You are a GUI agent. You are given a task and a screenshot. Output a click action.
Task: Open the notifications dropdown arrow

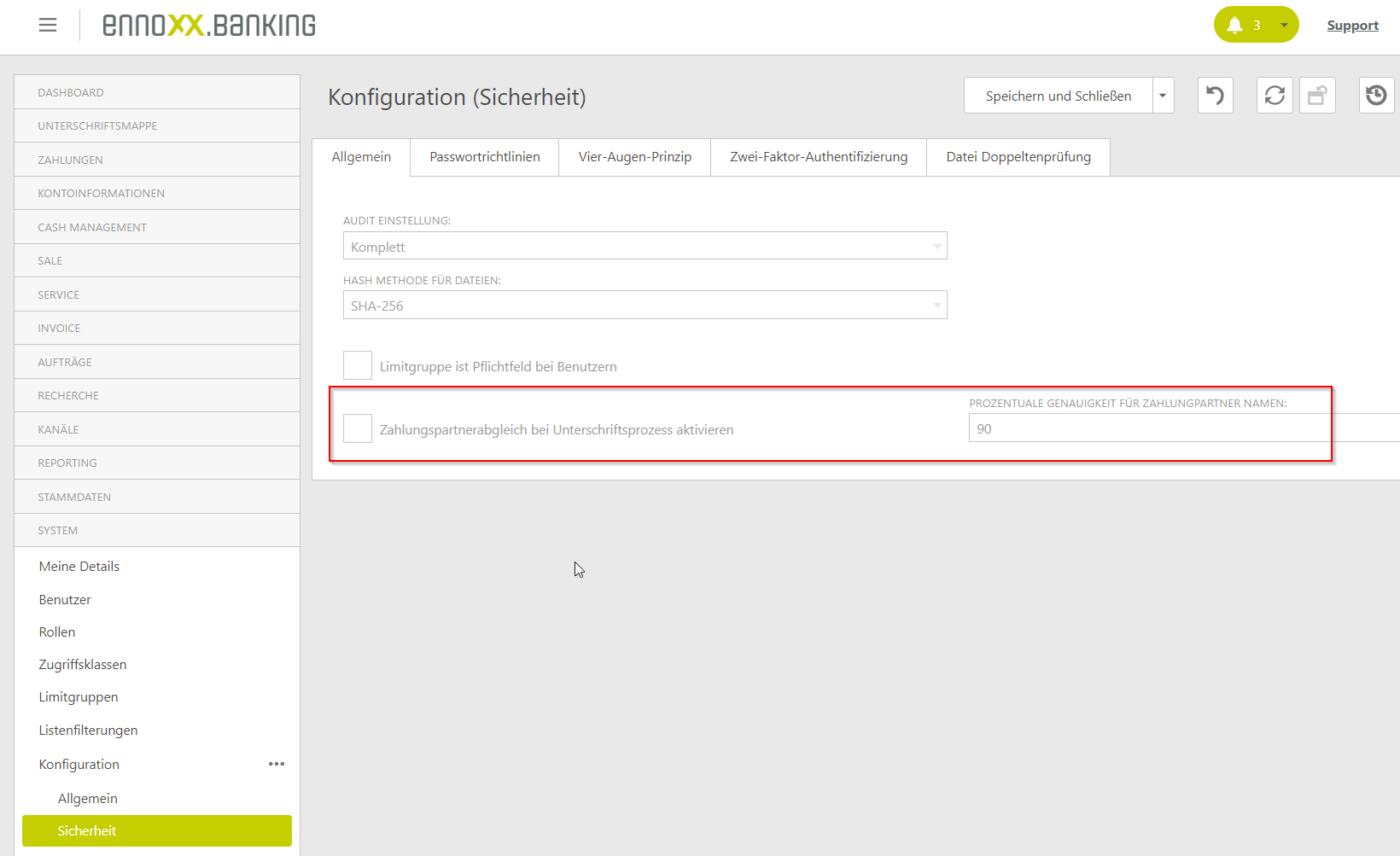pyautogui.click(x=1284, y=25)
